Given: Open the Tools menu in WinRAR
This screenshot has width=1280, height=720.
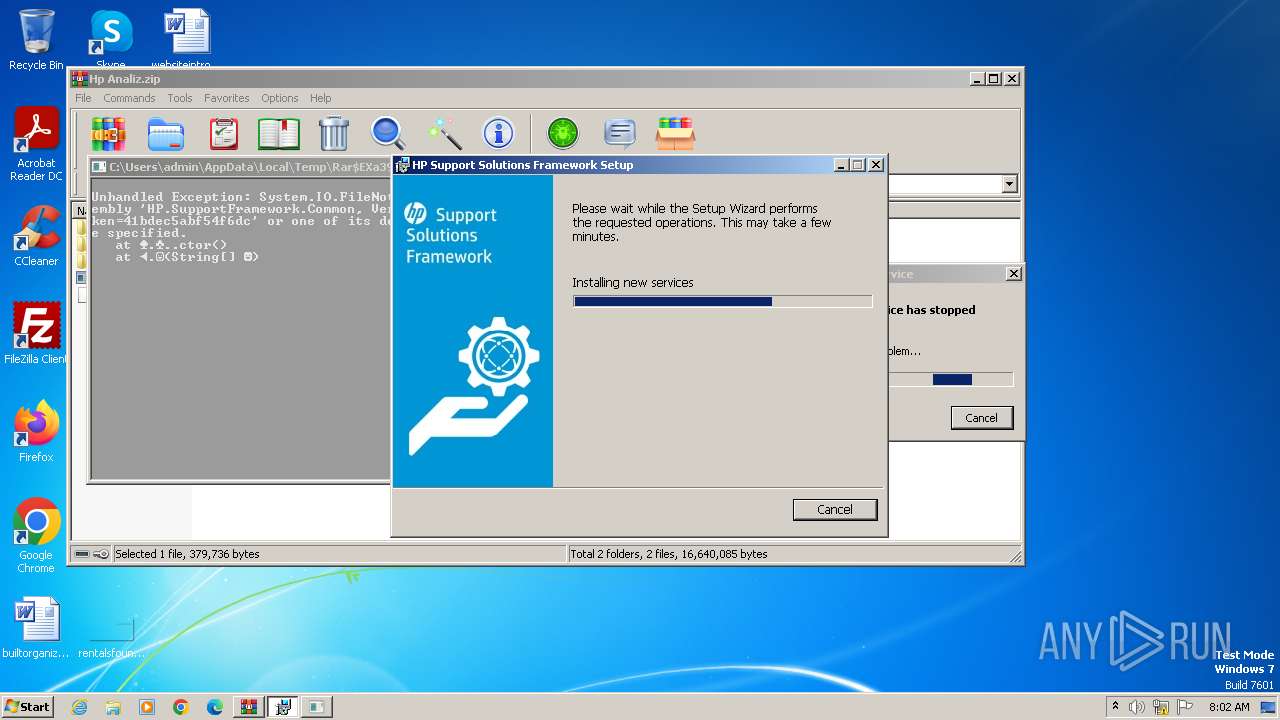Looking at the screenshot, I should click(x=180, y=98).
